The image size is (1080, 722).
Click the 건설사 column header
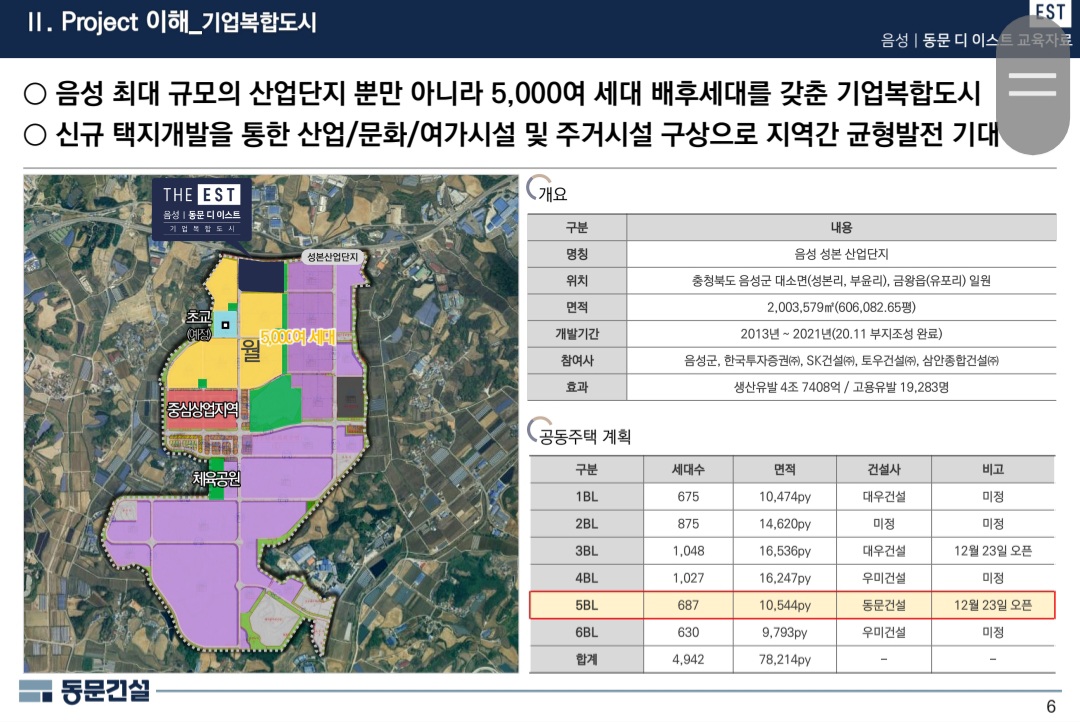(884, 470)
